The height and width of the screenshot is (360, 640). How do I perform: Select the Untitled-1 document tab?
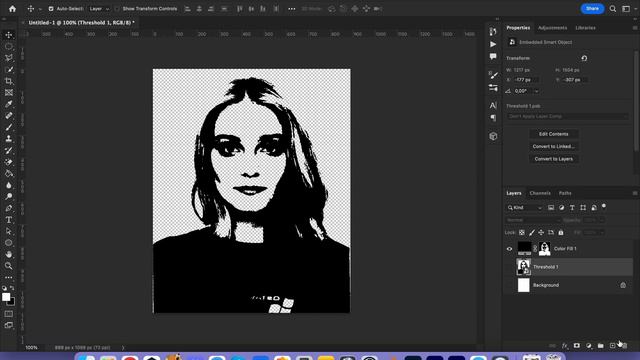click(81, 23)
